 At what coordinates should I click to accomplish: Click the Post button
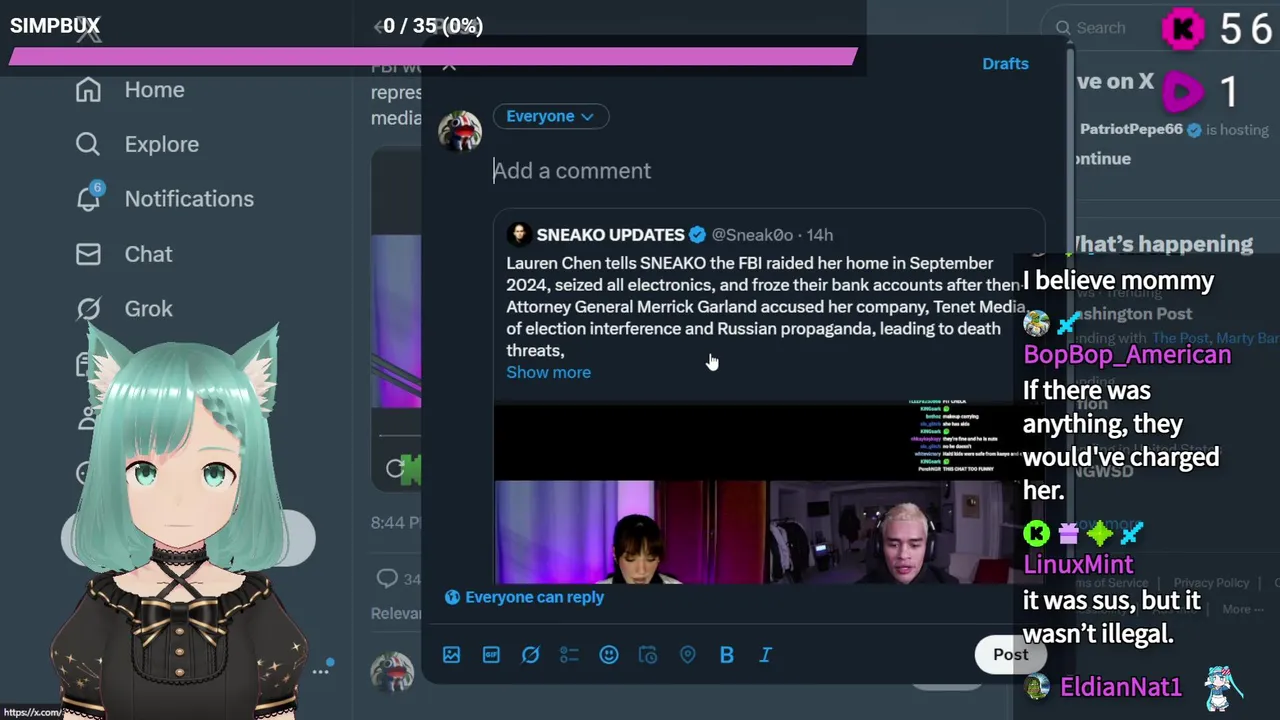[x=1010, y=655]
